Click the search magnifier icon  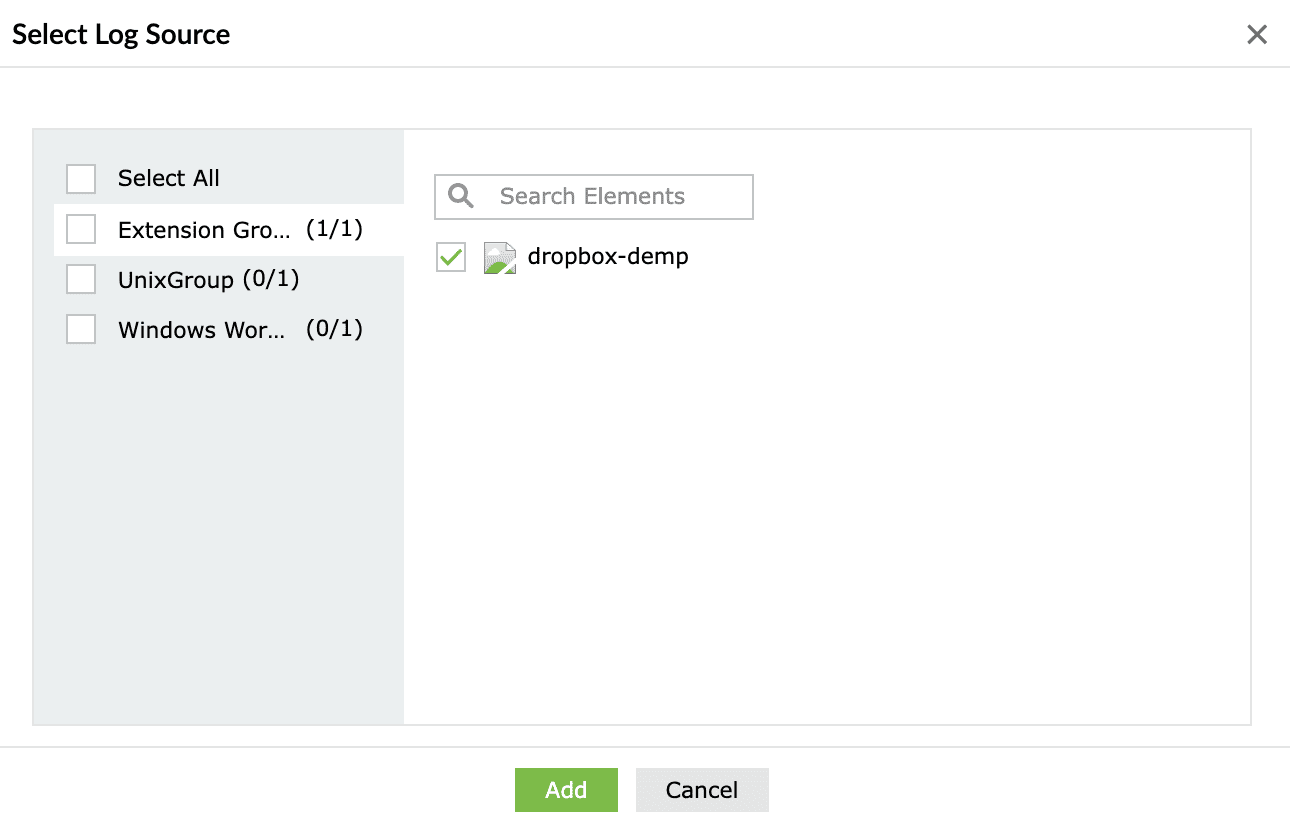point(461,196)
